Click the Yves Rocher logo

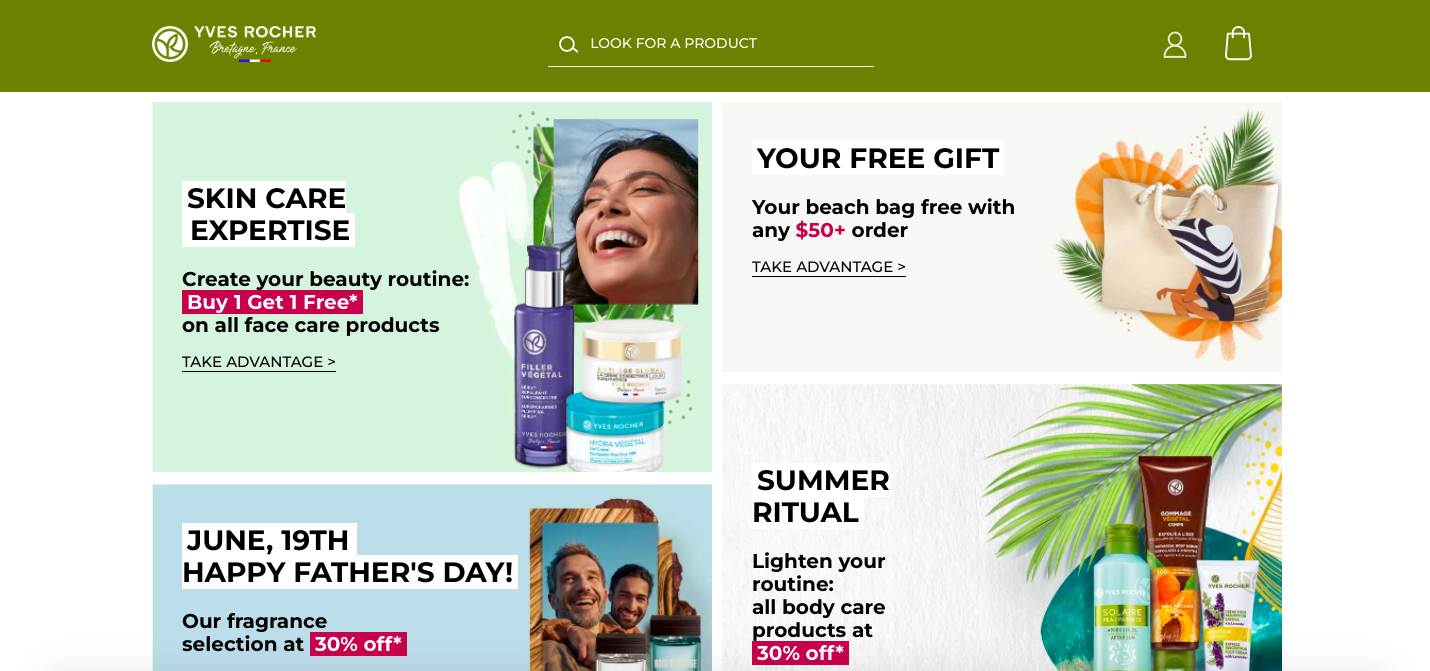click(x=234, y=43)
